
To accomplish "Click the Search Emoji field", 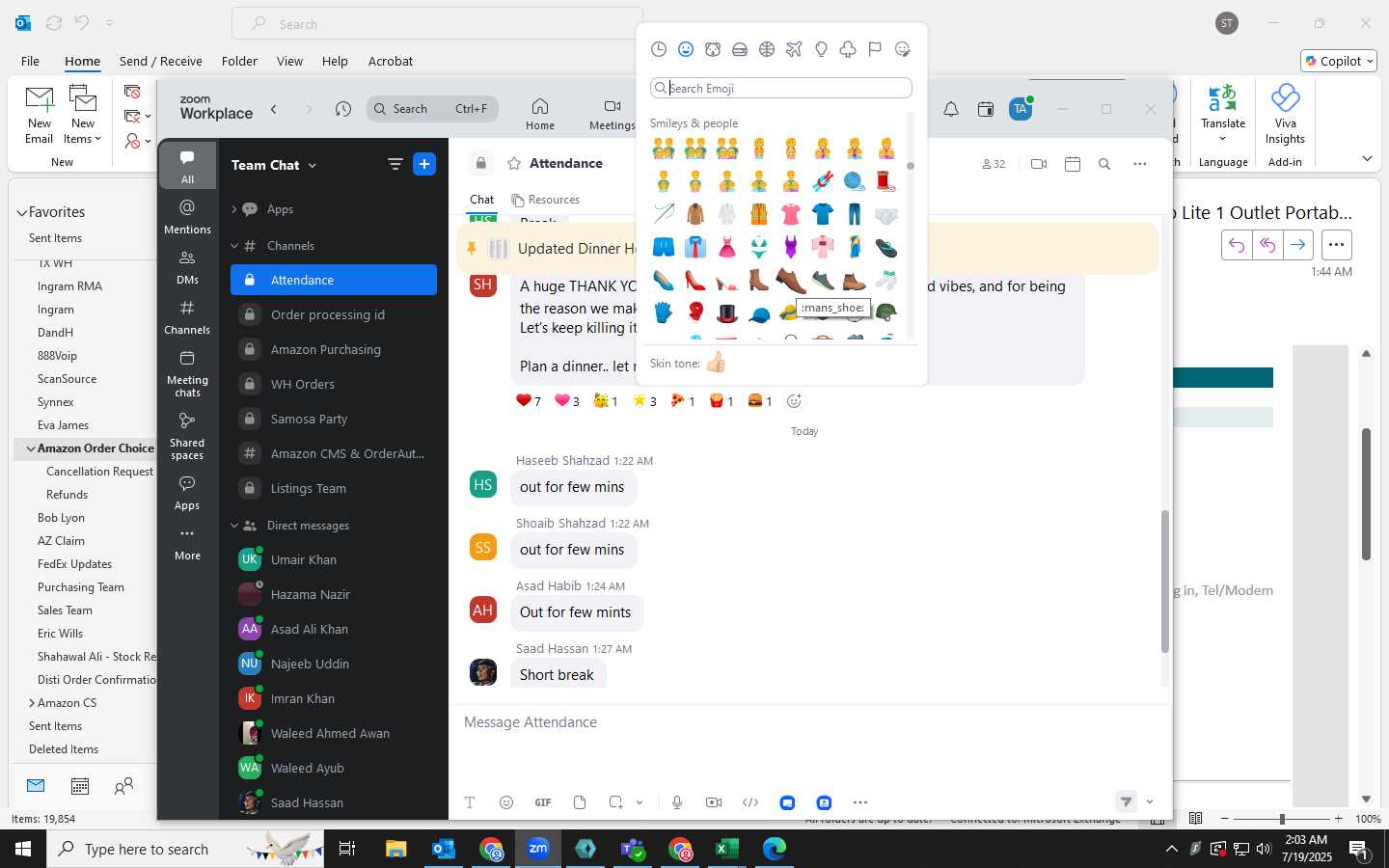I will click(781, 88).
